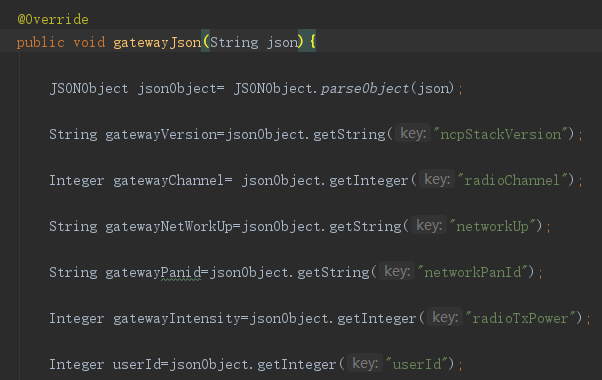
Task: Click the key: hint before "networkUp"
Action: [x=429, y=226]
